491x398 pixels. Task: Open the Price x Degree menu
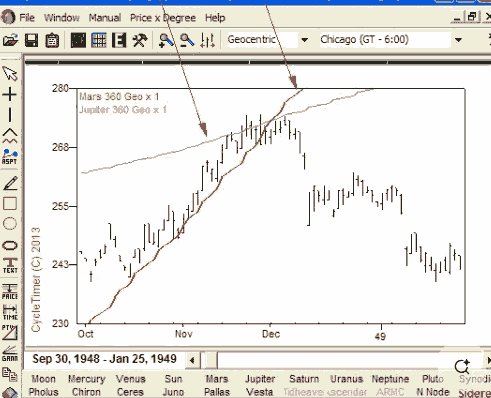[x=163, y=18]
